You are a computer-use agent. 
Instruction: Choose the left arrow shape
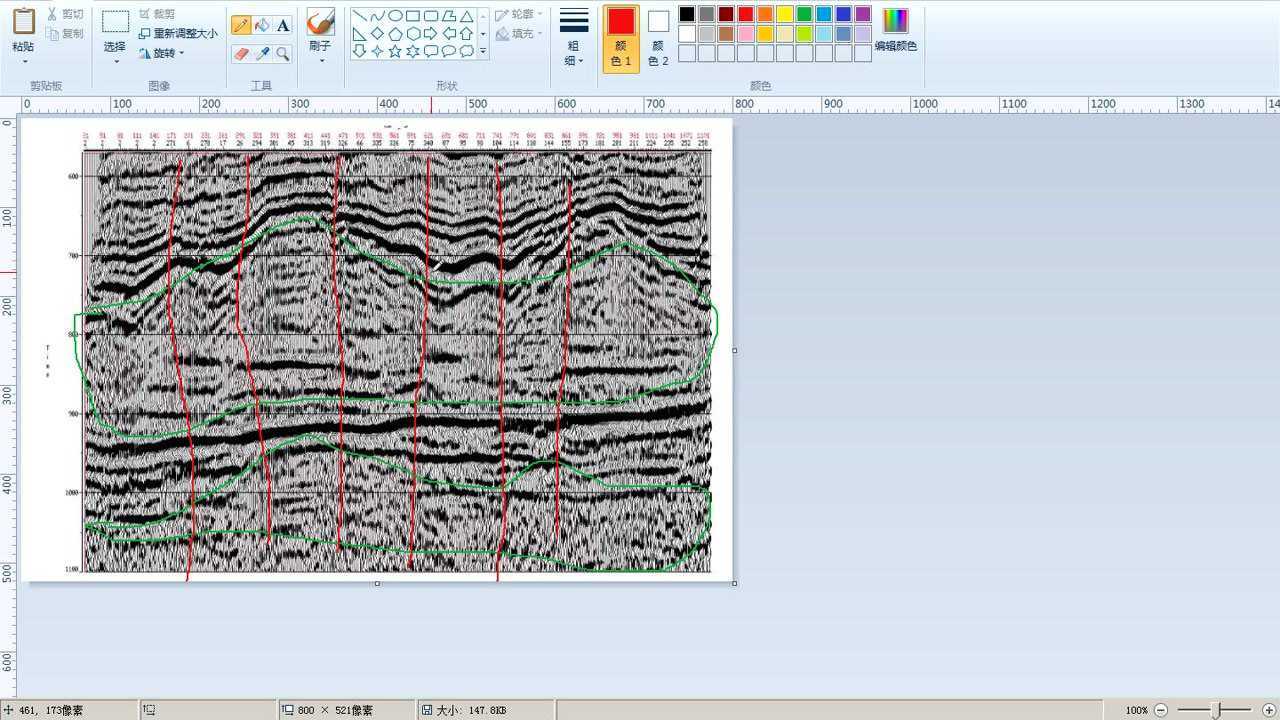tap(449, 33)
